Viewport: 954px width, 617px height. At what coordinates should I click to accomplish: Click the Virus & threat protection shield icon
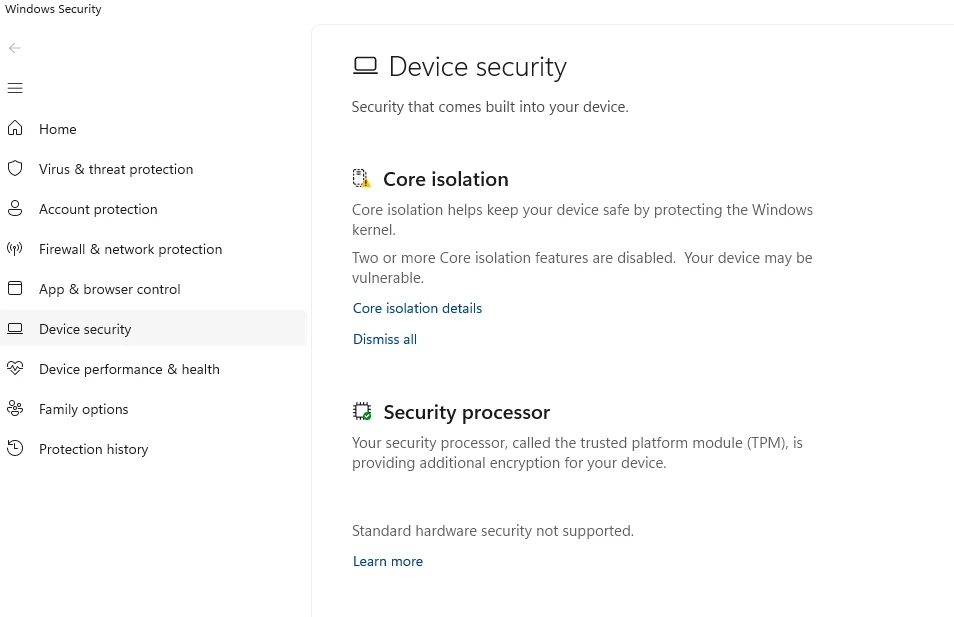click(15, 169)
